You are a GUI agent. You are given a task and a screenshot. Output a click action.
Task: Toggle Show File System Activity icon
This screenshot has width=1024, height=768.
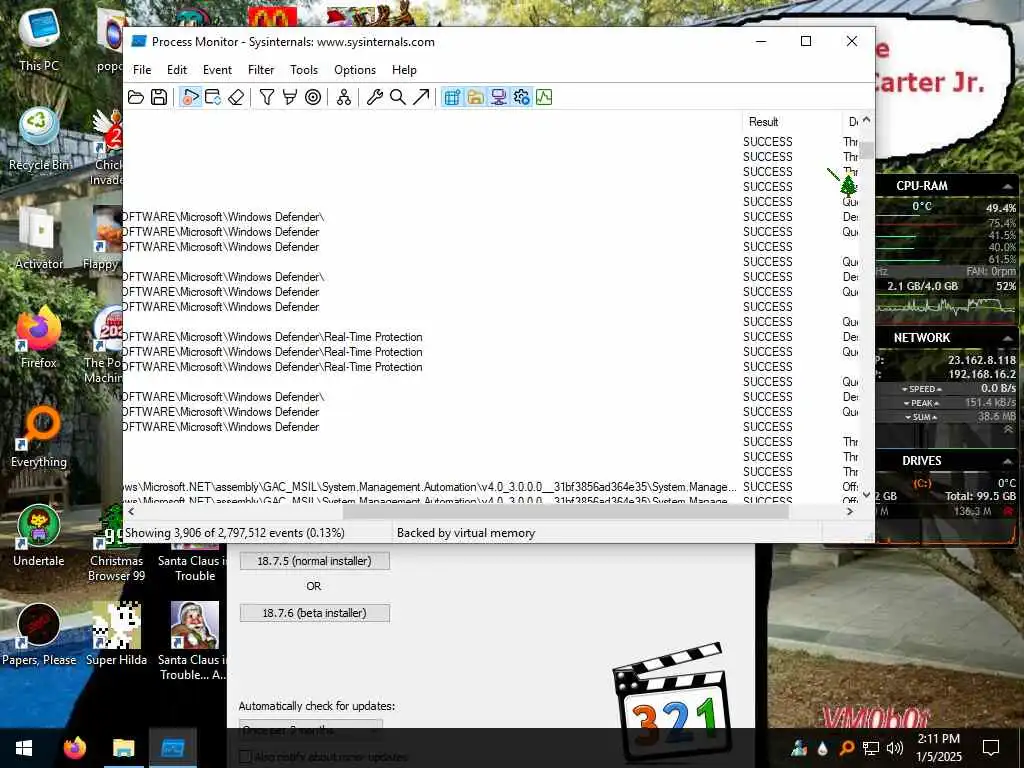[x=475, y=97]
